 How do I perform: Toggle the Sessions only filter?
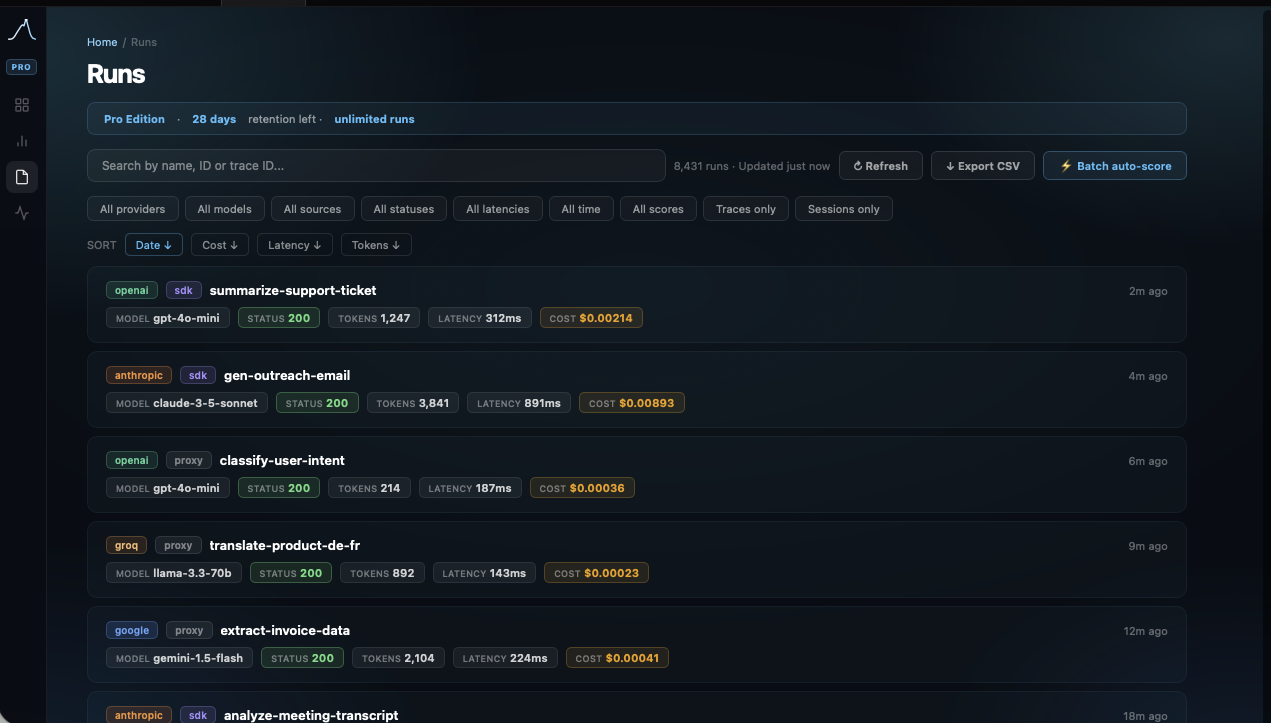click(844, 209)
